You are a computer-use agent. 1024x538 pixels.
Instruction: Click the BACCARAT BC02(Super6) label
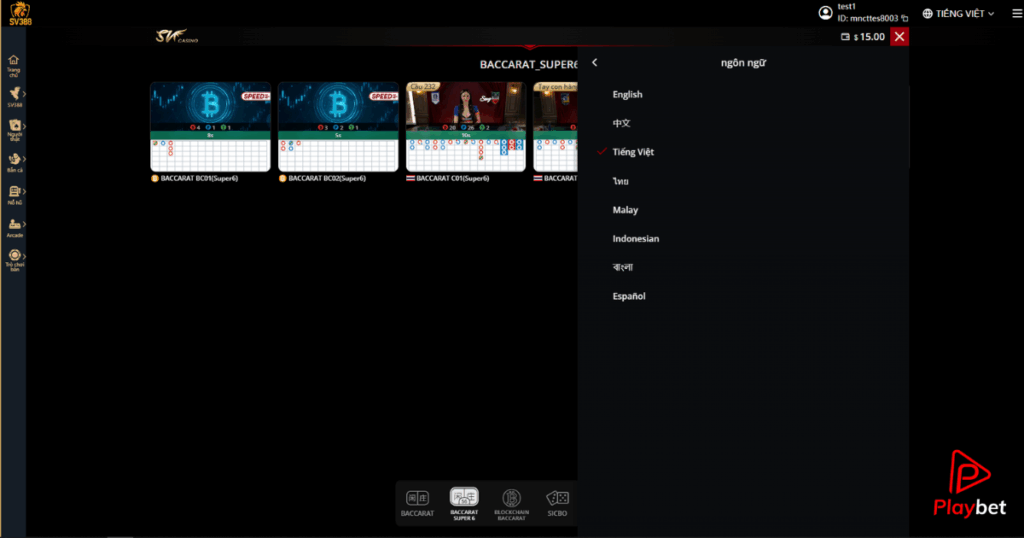327,178
